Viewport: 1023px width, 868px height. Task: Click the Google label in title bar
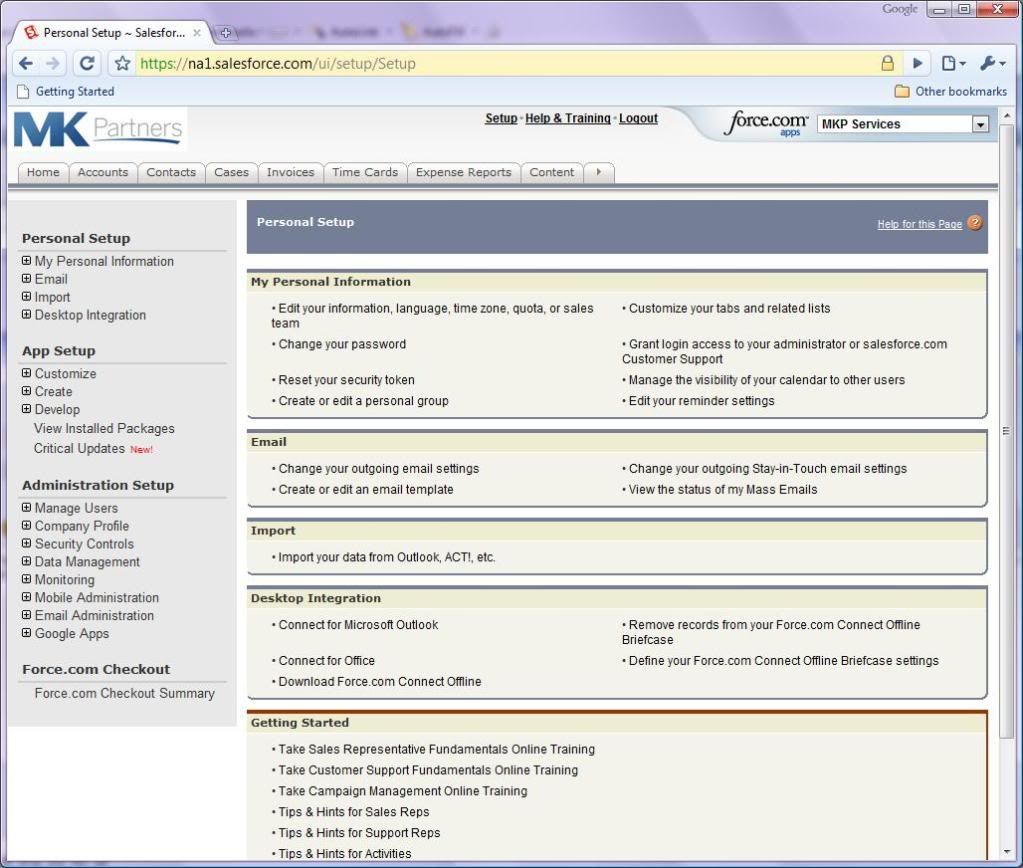(x=900, y=8)
